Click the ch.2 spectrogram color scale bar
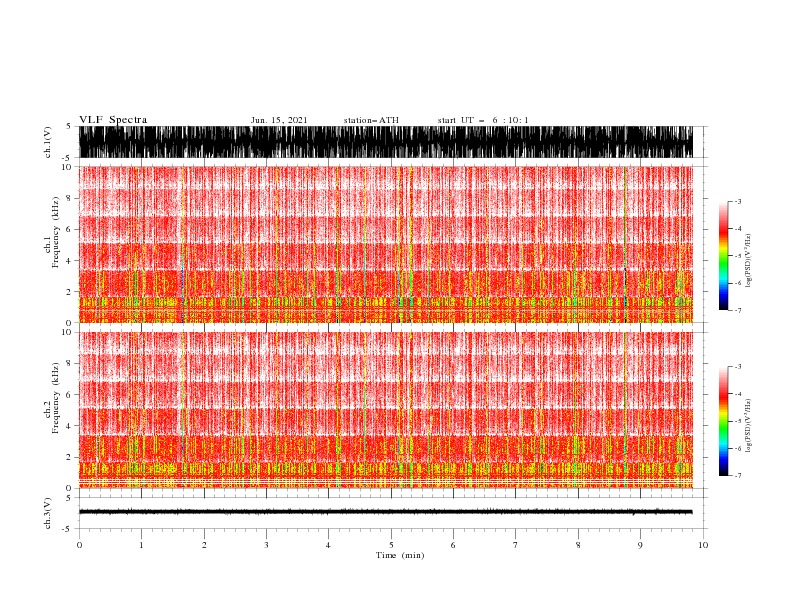Image resolution: width=792 pixels, height=612 pixels. click(724, 421)
